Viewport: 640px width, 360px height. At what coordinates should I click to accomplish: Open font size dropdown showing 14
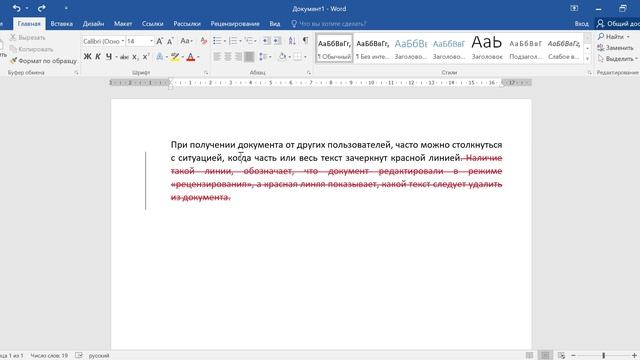[151, 41]
